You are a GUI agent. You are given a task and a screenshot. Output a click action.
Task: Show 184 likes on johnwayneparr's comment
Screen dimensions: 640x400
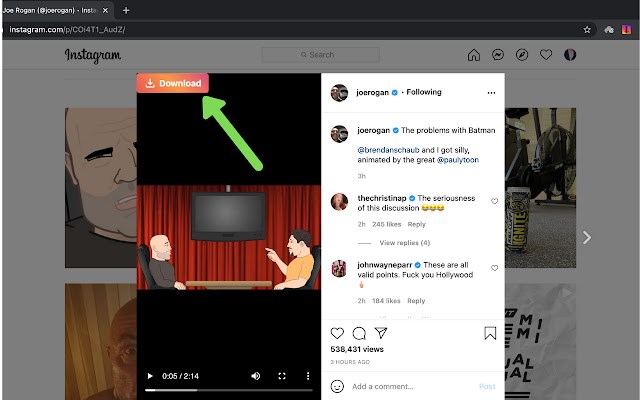point(386,301)
